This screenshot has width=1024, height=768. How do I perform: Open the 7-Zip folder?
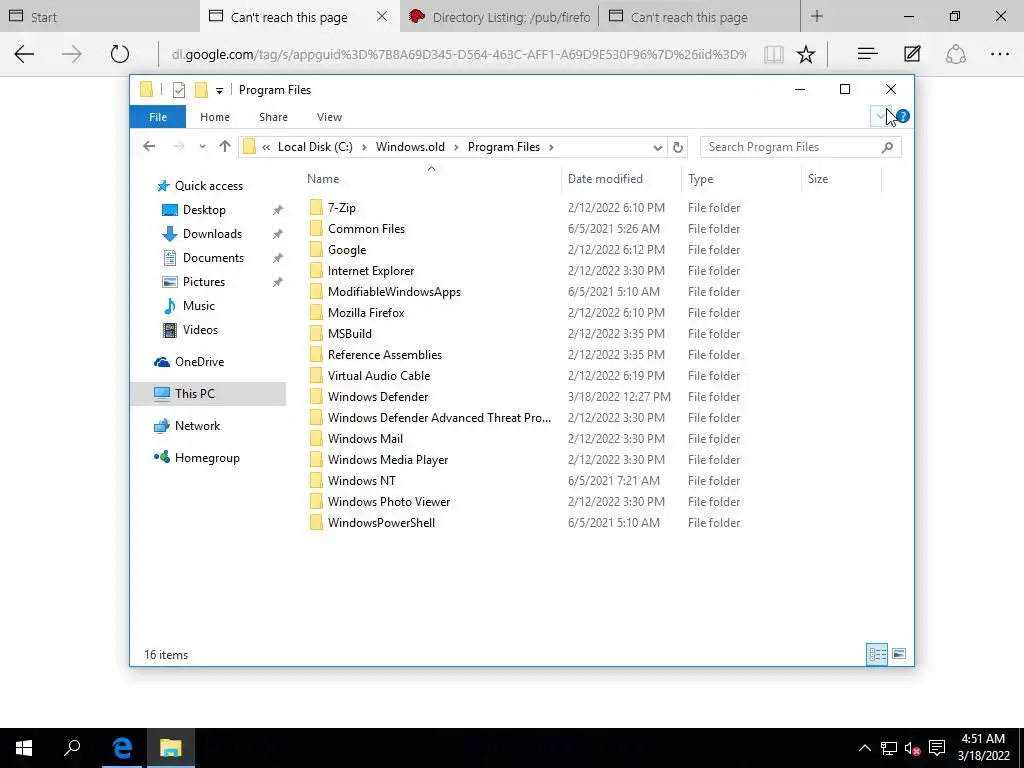[342, 208]
